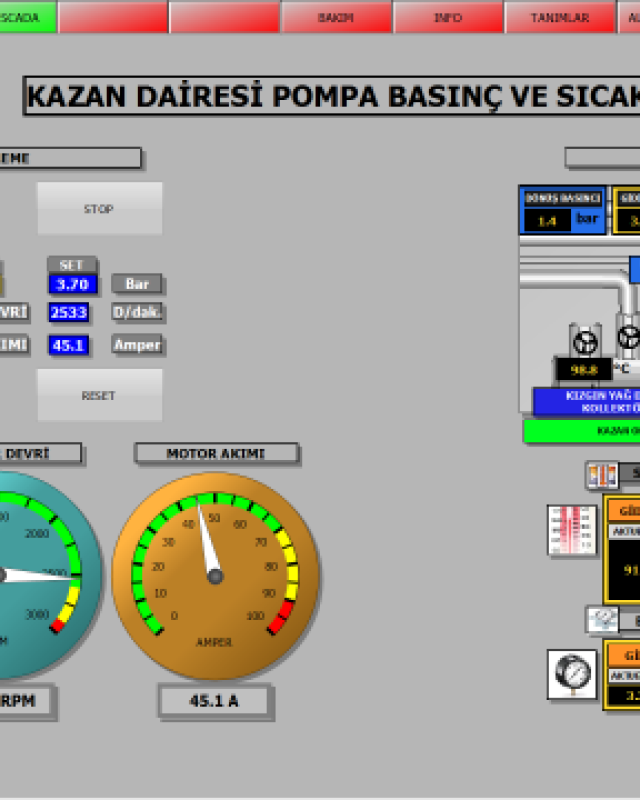640x800 pixels.
Task: Open the SCADA tab
Action: (28, 17)
